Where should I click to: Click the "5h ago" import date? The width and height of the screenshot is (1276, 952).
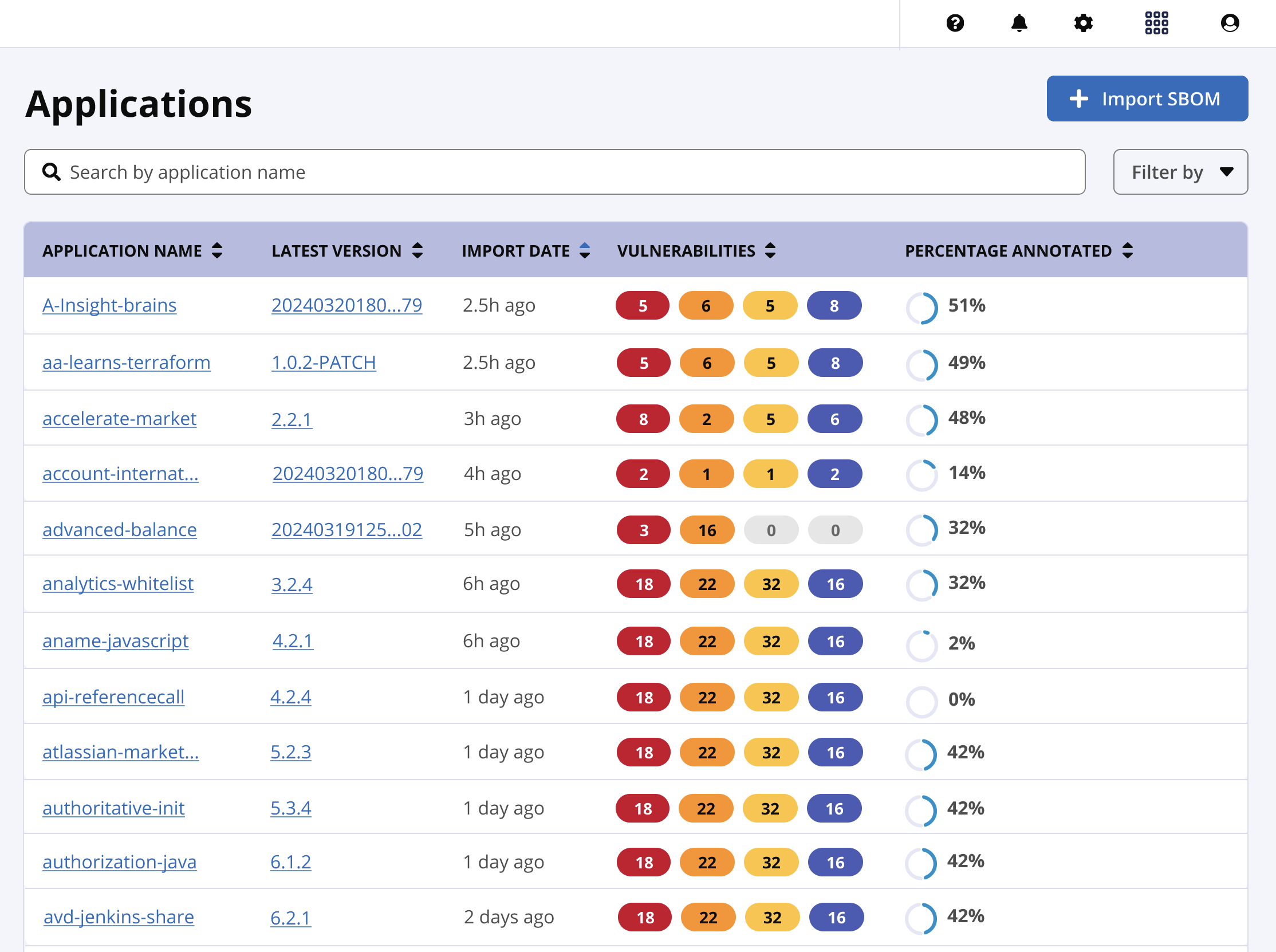(x=492, y=529)
